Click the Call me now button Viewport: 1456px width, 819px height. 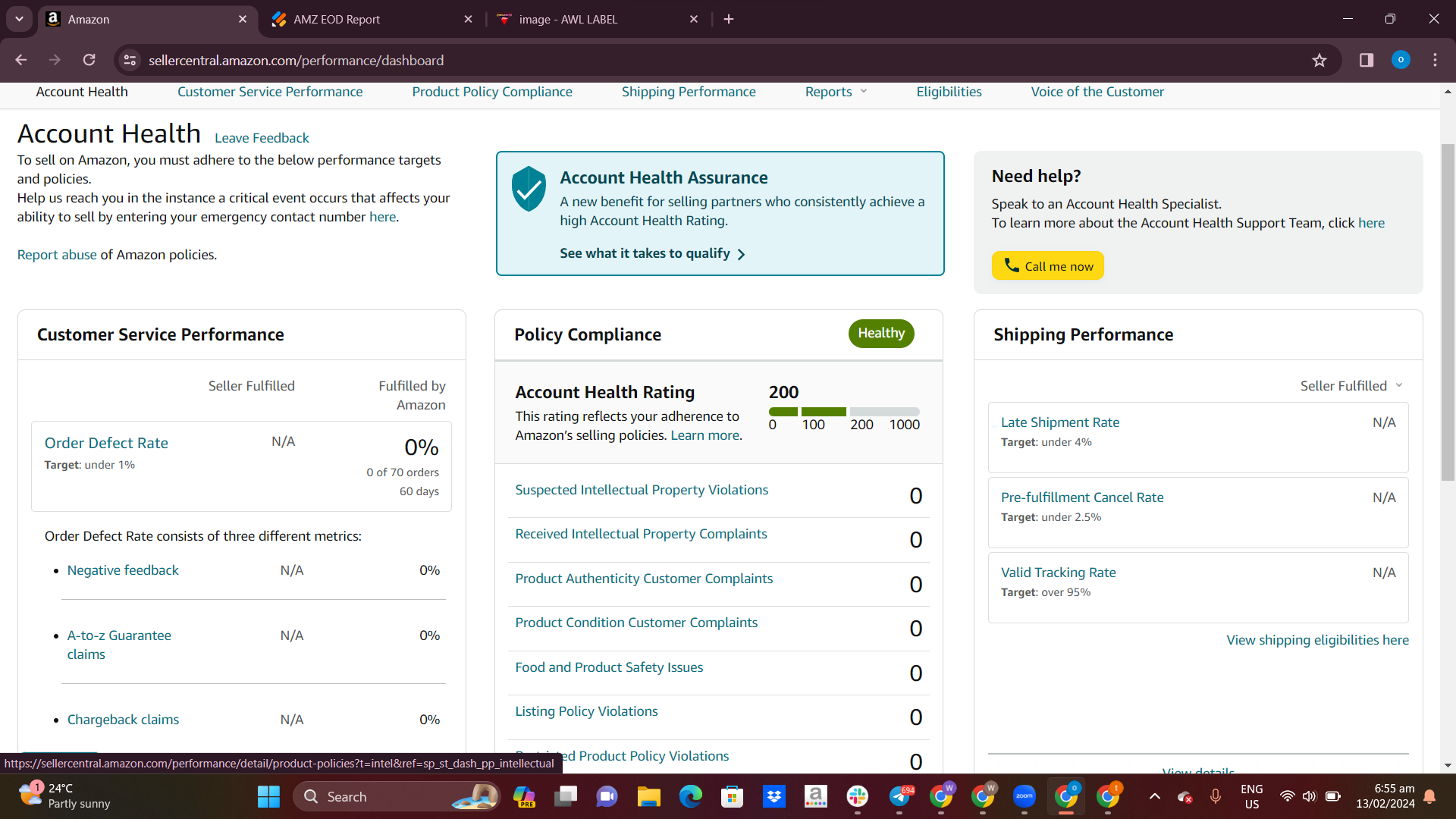point(1047,266)
